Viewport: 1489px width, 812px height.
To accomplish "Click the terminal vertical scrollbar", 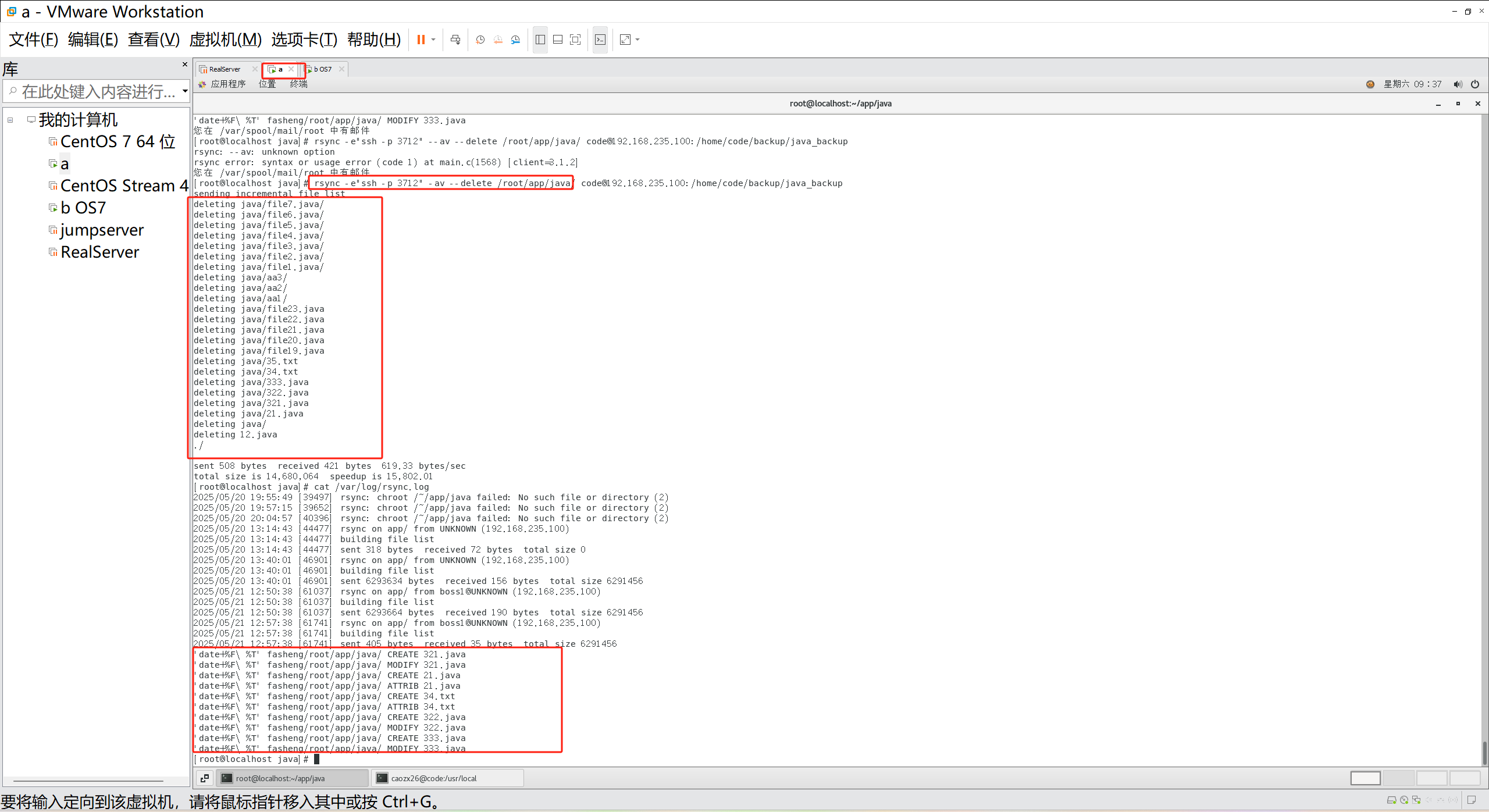I will 1484,753.
